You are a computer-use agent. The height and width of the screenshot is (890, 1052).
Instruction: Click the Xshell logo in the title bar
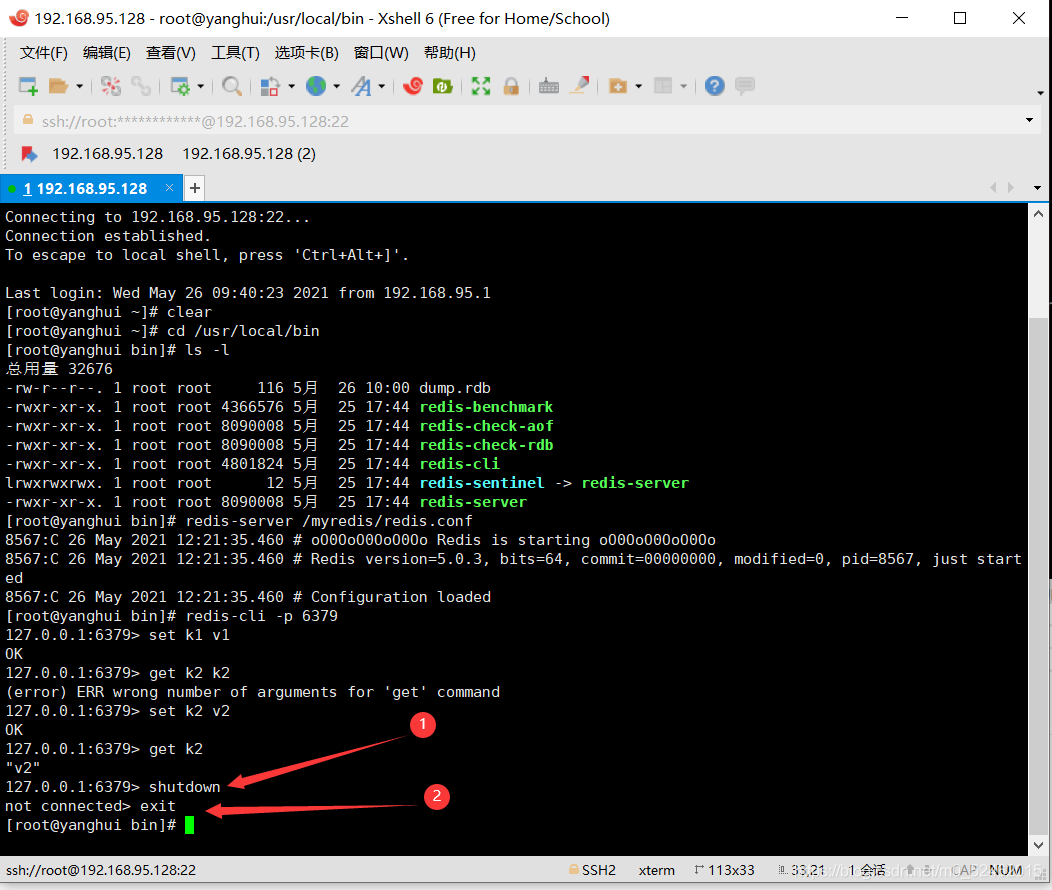click(19, 18)
